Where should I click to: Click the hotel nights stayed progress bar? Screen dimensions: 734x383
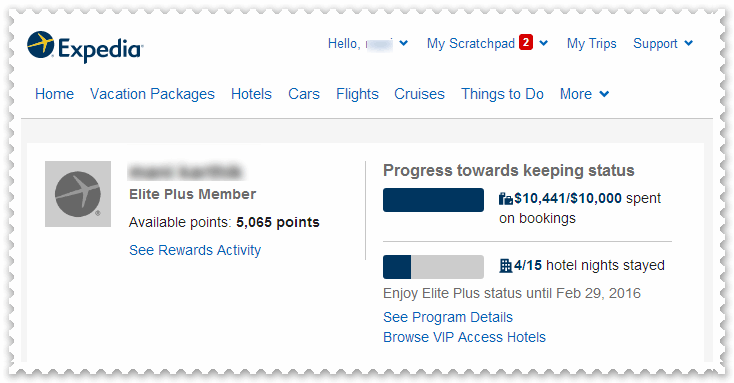click(x=433, y=267)
